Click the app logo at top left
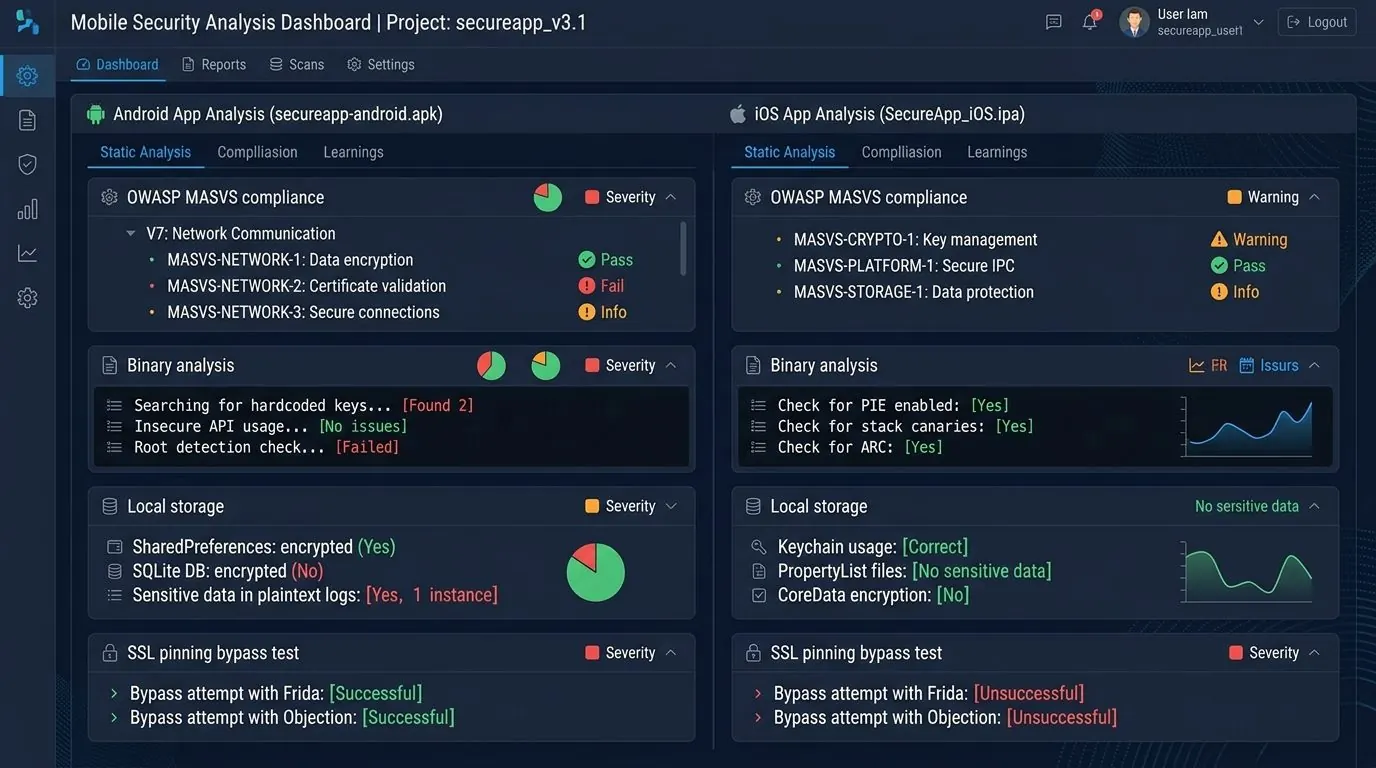Image resolution: width=1376 pixels, height=768 pixels. point(27,21)
